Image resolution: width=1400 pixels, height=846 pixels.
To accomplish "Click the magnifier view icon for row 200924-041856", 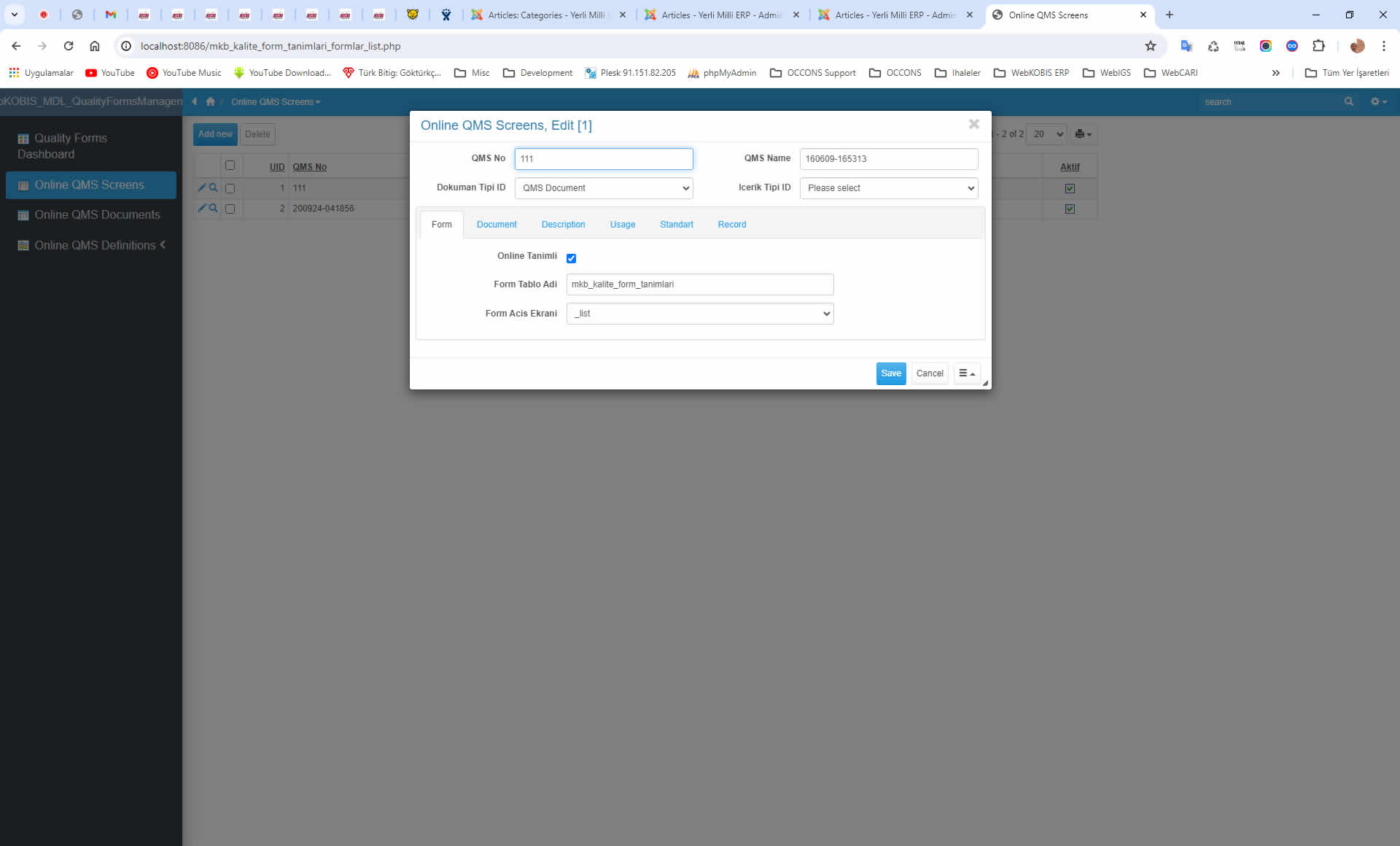I will (213, 208).
